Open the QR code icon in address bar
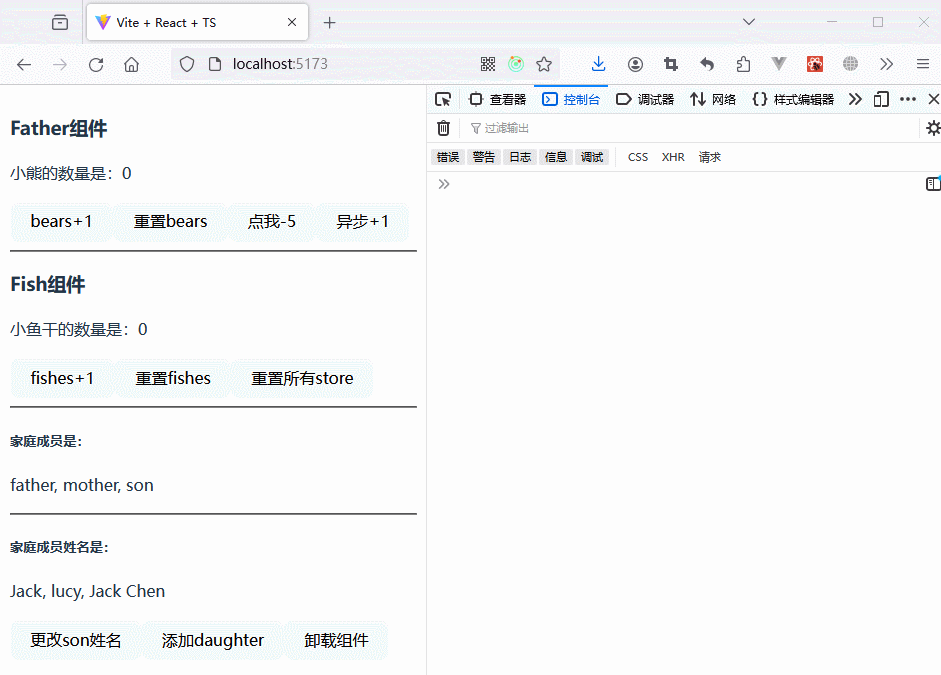Viewport: 941px width, 675px height. (488, 64)
